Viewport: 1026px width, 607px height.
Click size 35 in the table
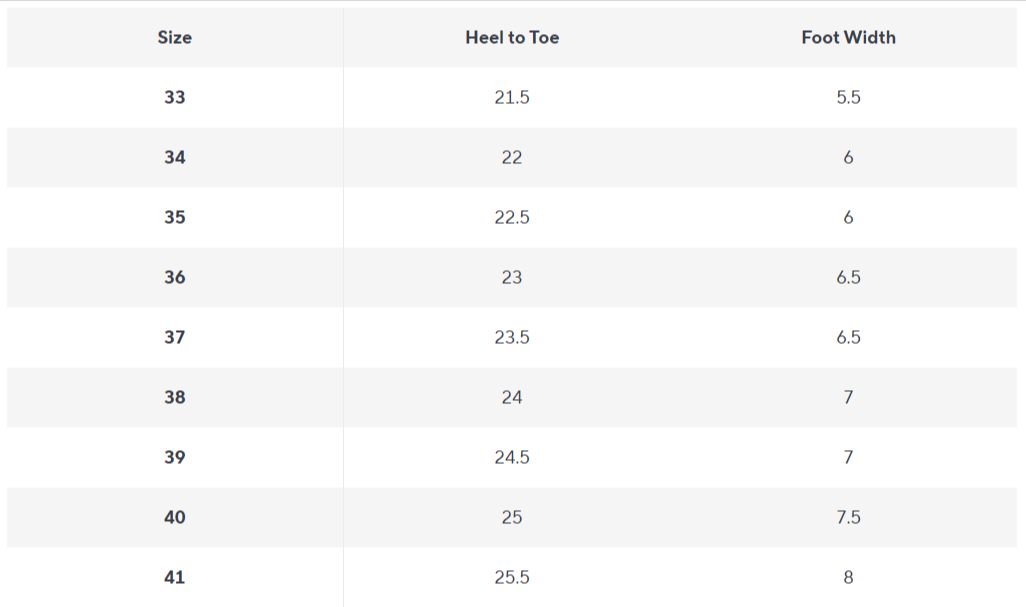[175, 218]
